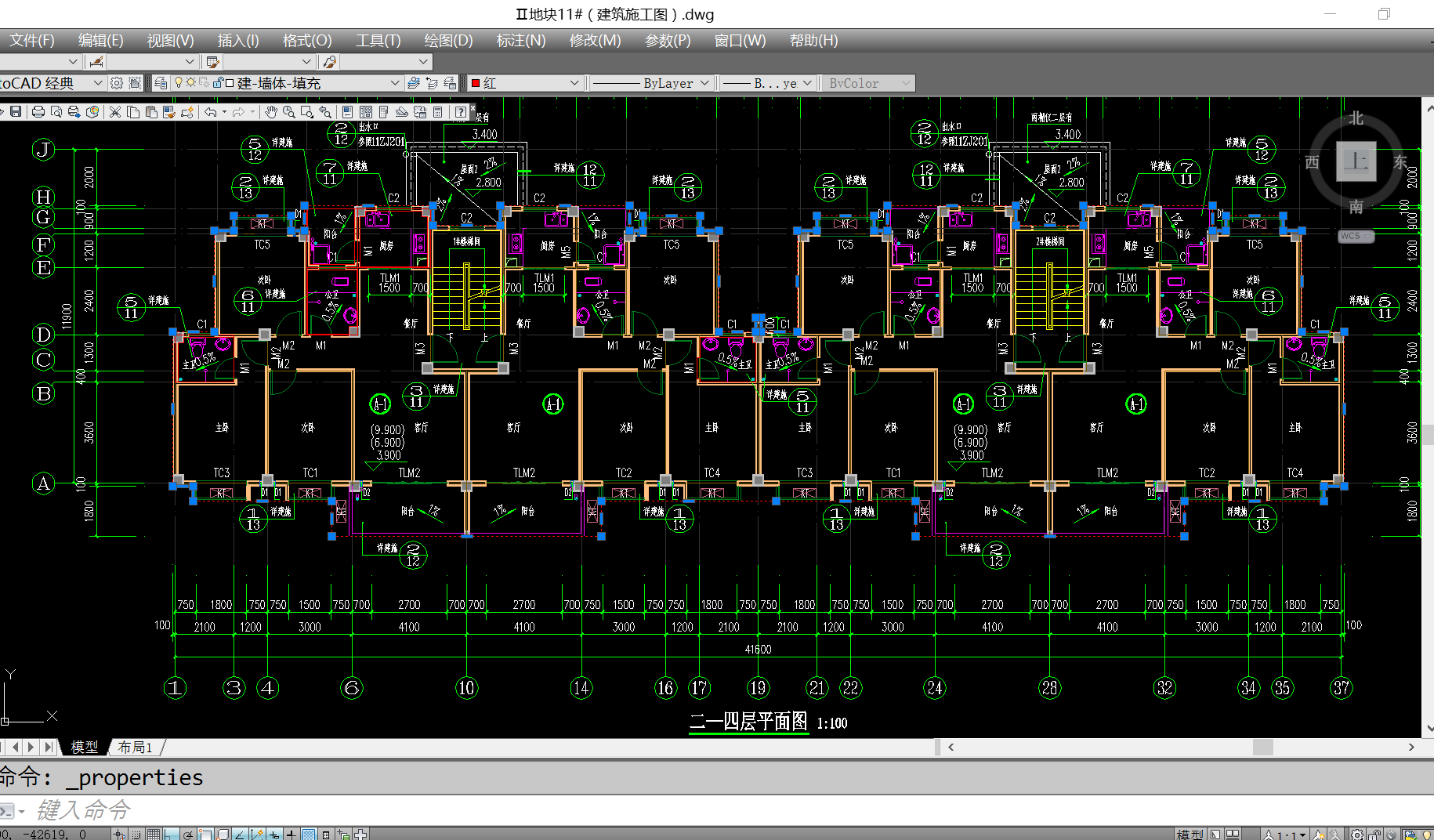Image resolution: width=1434 pixels, height=840 pixels.
Task: Open the Layer Properties Manager icon
Action: coord(161,83)
